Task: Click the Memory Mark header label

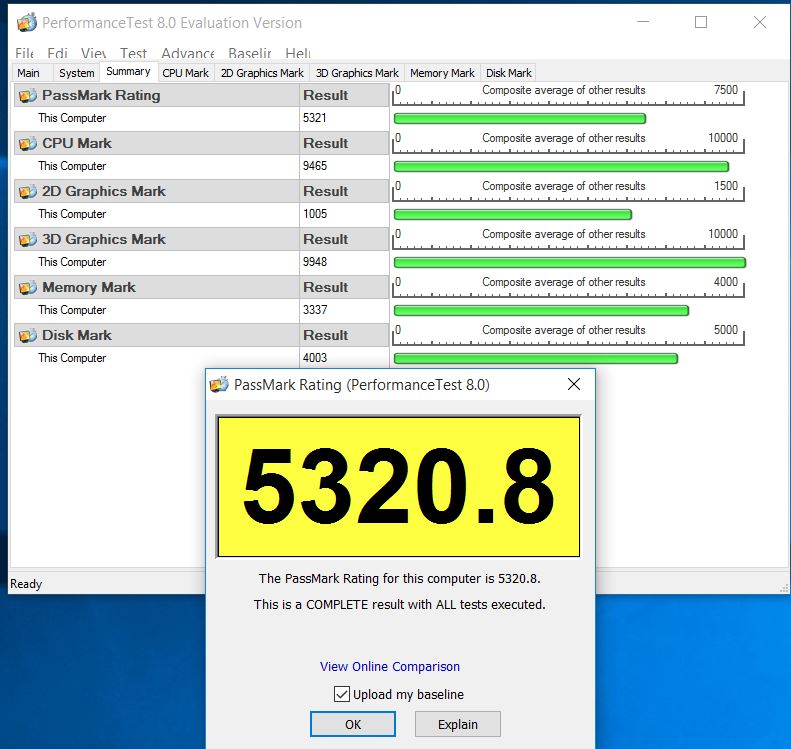Action: 89,287
